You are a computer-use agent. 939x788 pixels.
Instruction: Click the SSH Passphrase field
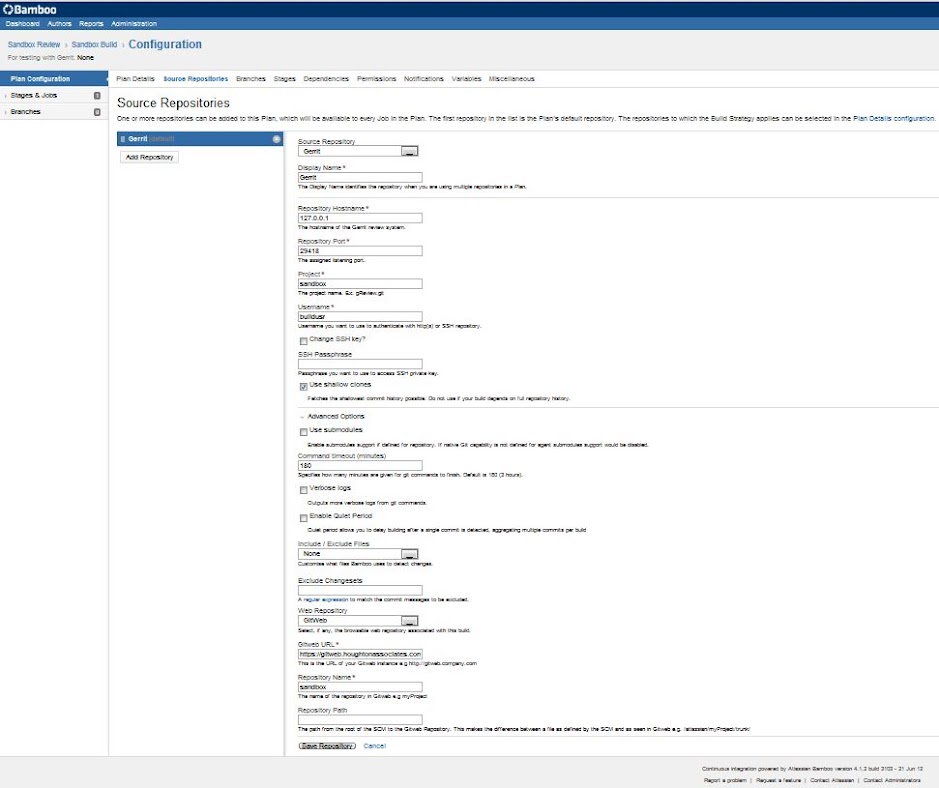pos(360,364)
